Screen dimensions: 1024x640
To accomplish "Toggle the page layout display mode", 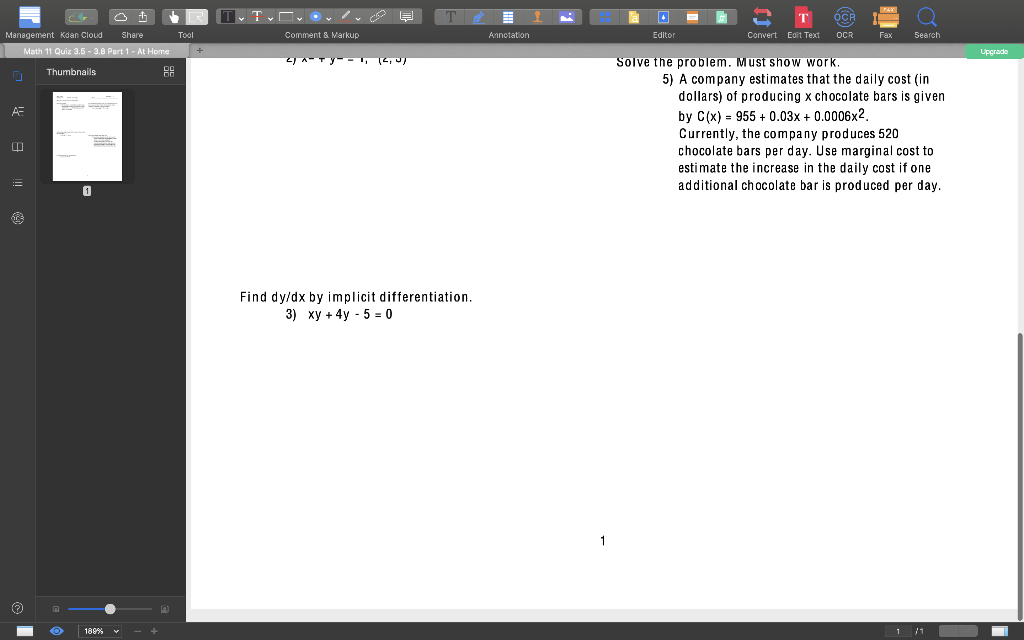I will [x=25, y=631].
